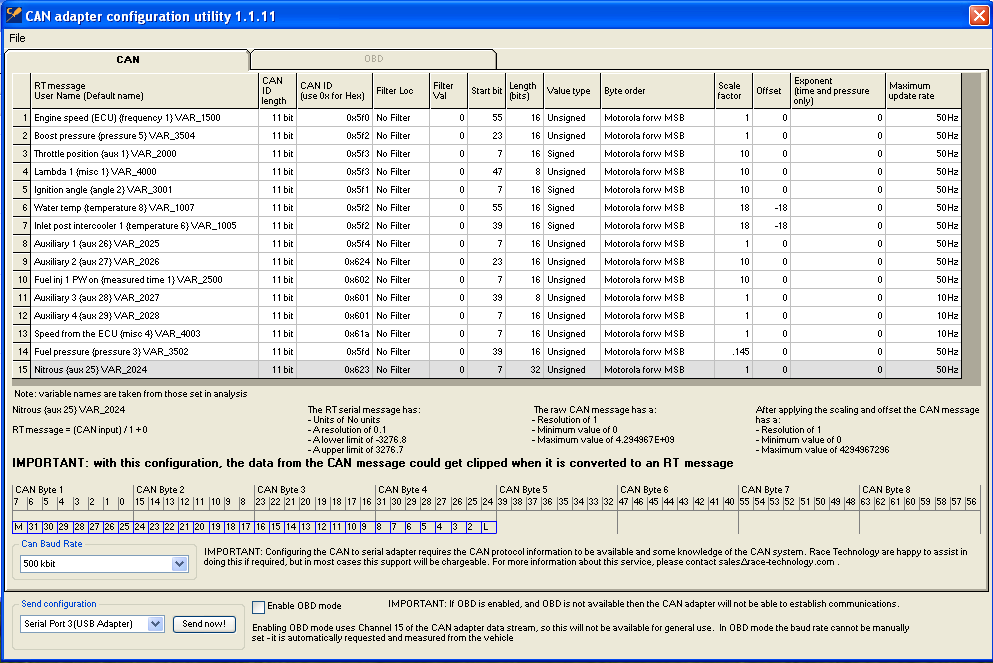This screenshot has width=993, height=663.
Task: Open the File menu
Action: [17, 38]
